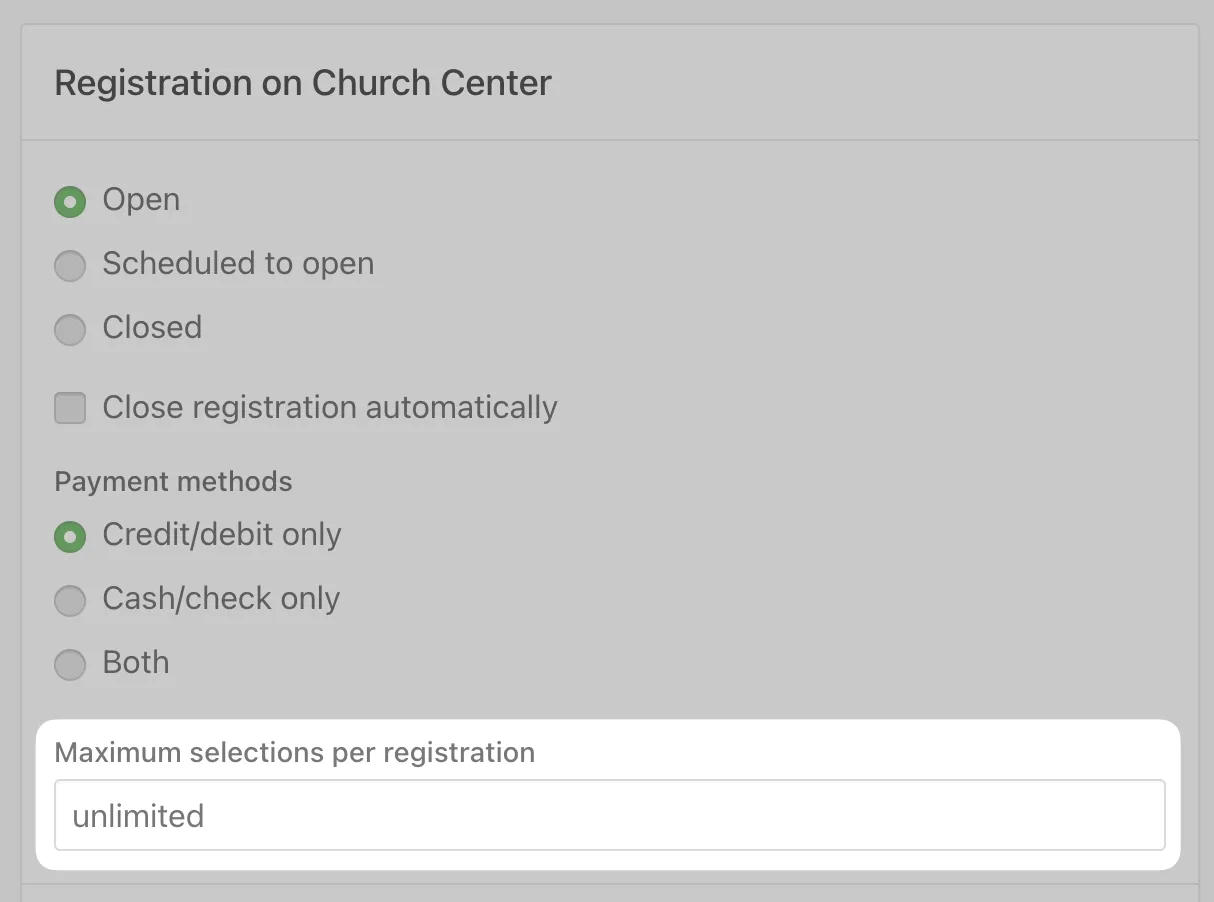Choose the Cash/check only radio button

[x=69, y=600]
